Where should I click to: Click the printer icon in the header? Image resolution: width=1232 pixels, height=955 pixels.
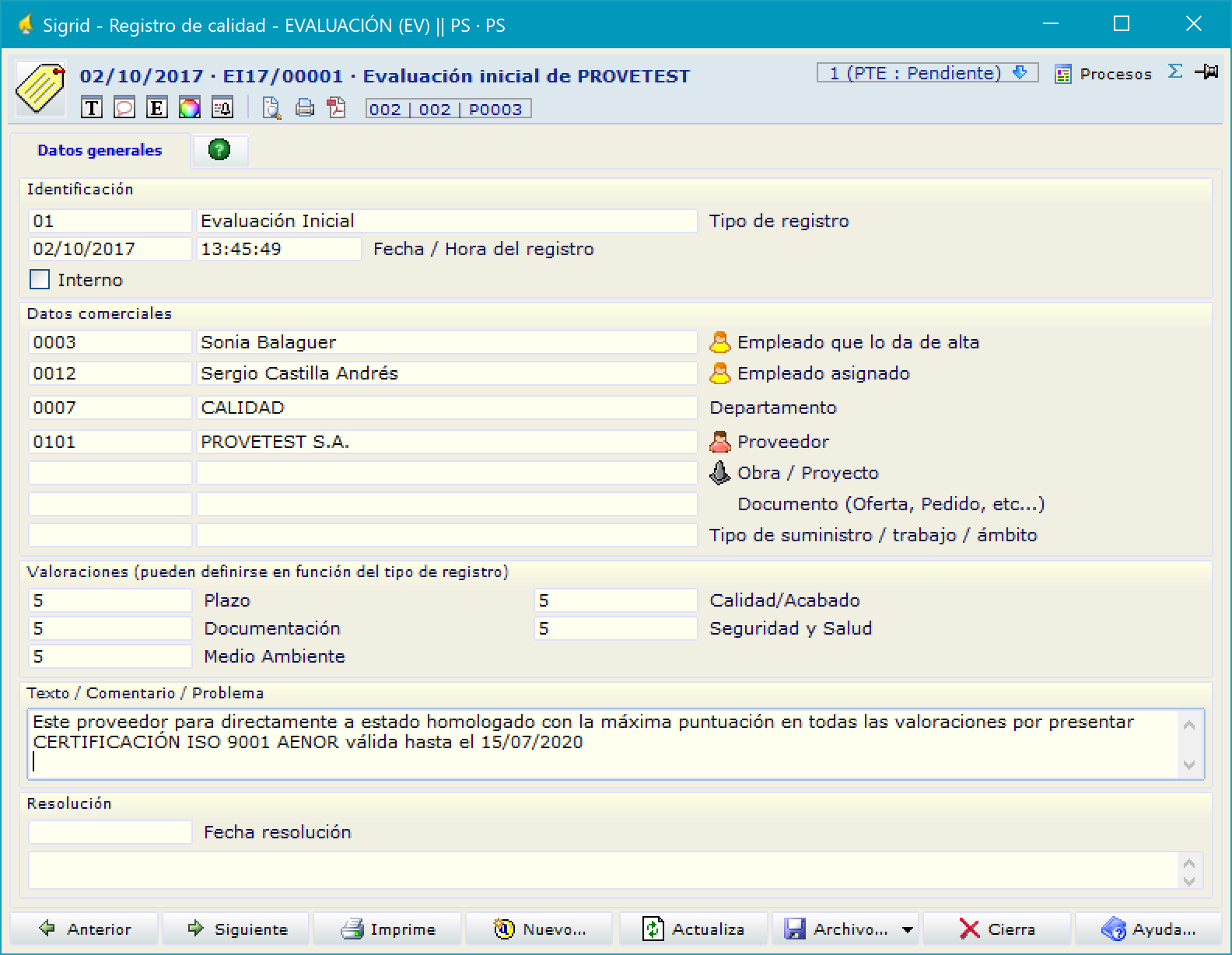304,108
